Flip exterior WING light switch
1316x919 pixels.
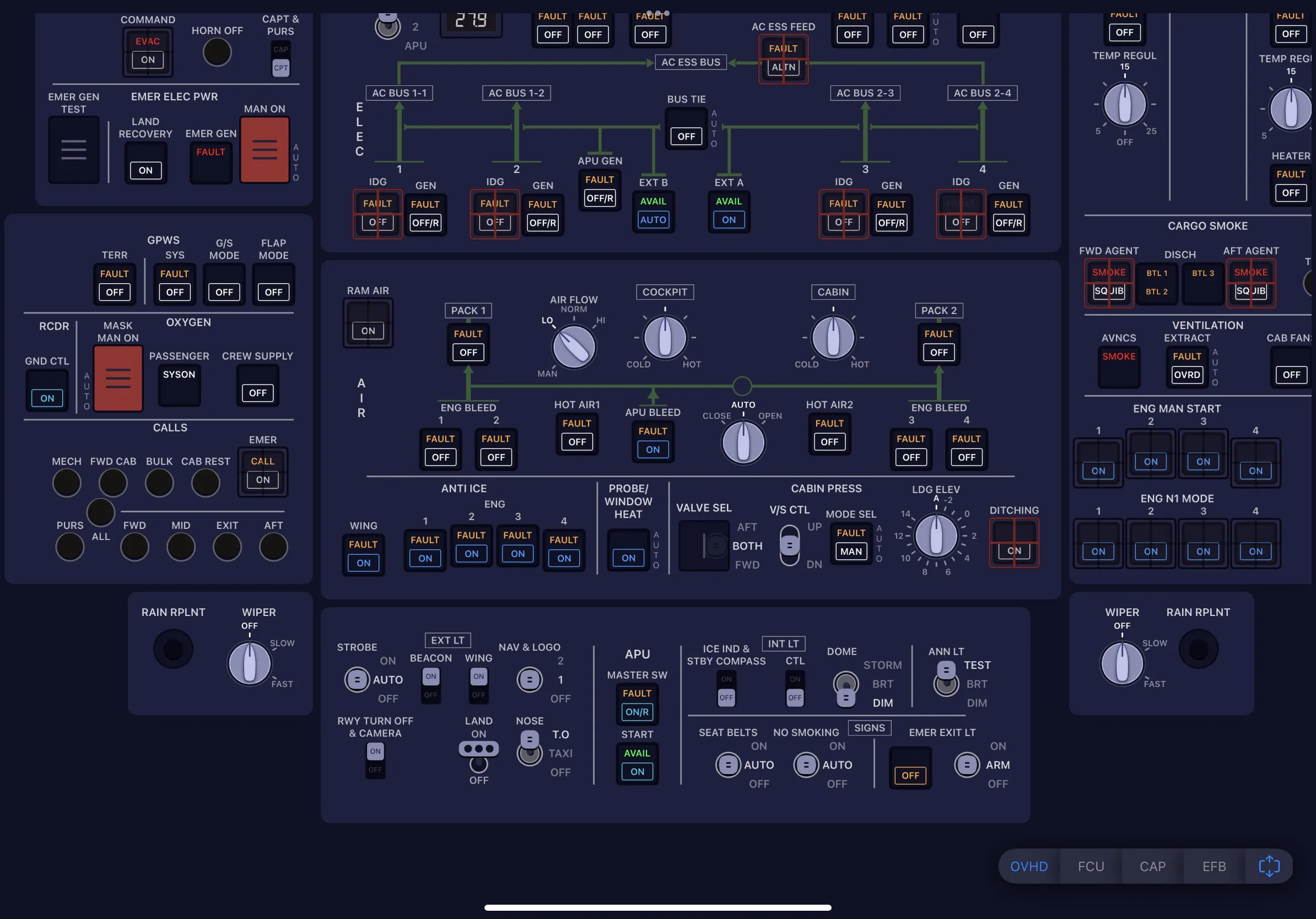pyautogui.click(x=478, y=686)
